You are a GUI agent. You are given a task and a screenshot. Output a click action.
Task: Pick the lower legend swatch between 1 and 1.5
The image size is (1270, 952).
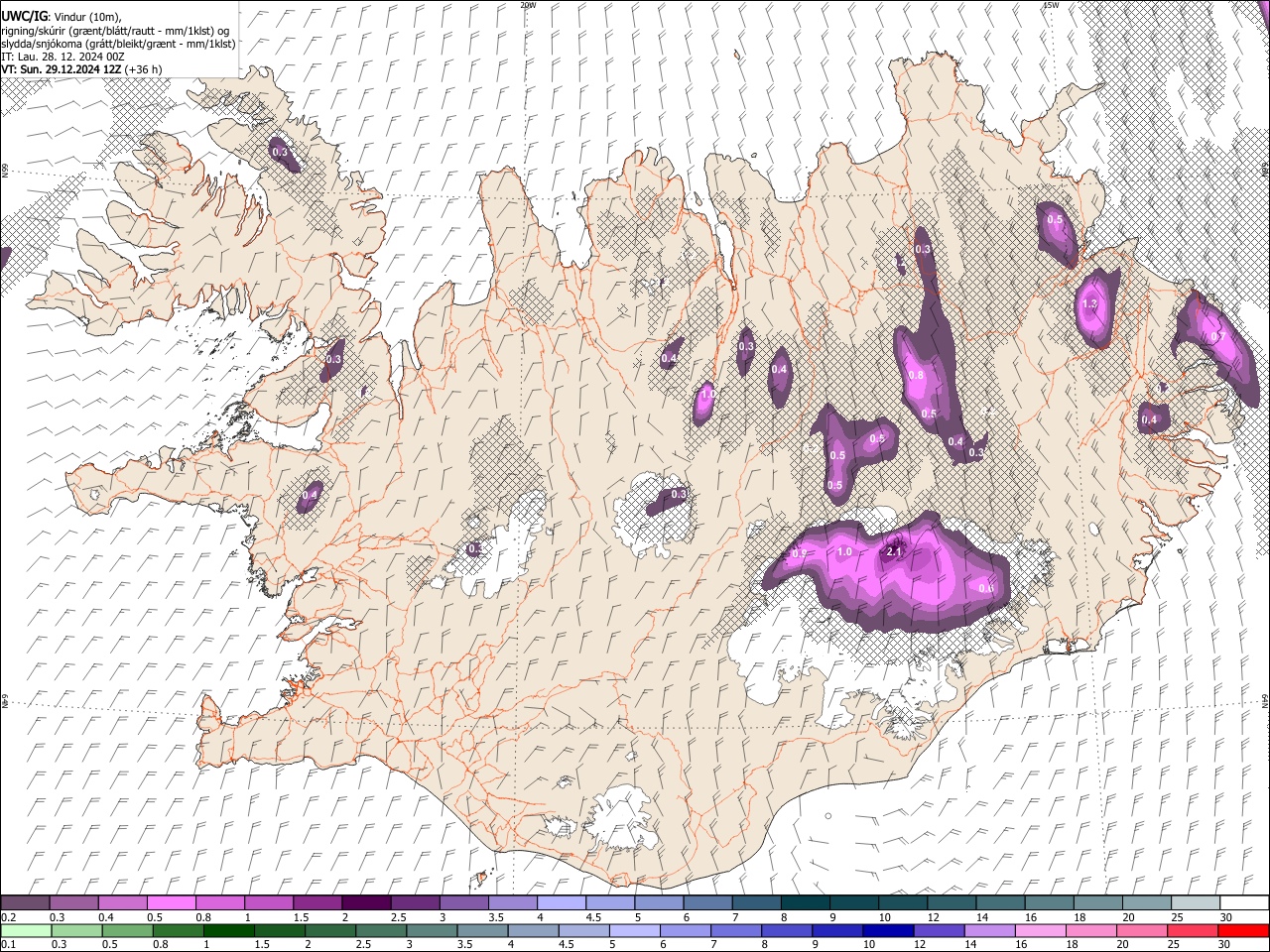[x=226, y=930]
